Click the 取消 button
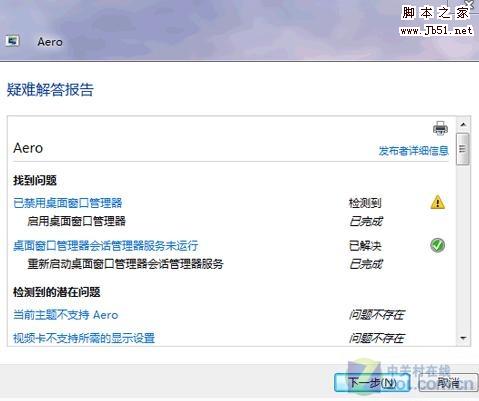The image size is (479, 401). coord(448,383)
